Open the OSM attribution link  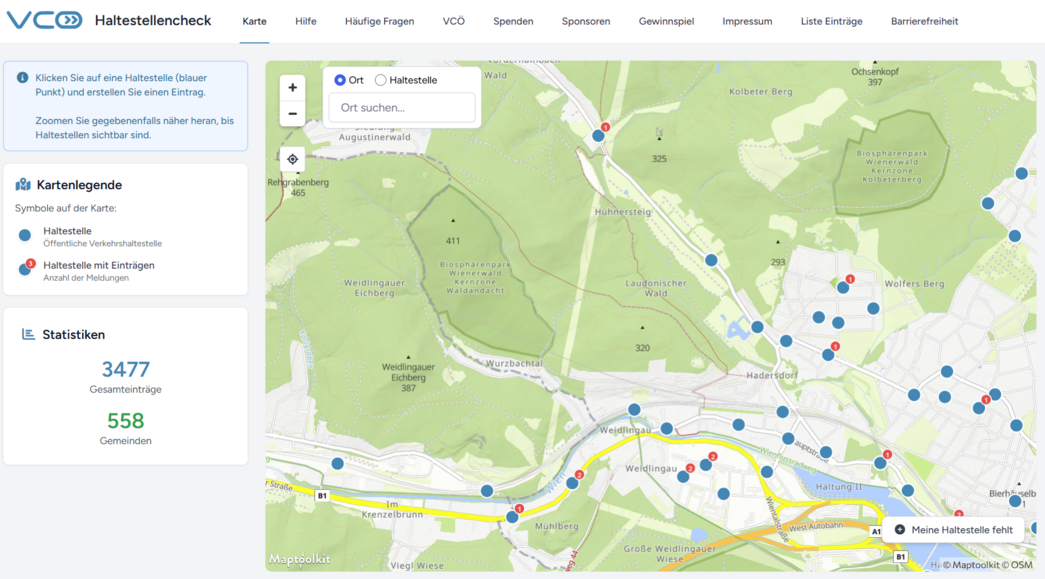1021,565
